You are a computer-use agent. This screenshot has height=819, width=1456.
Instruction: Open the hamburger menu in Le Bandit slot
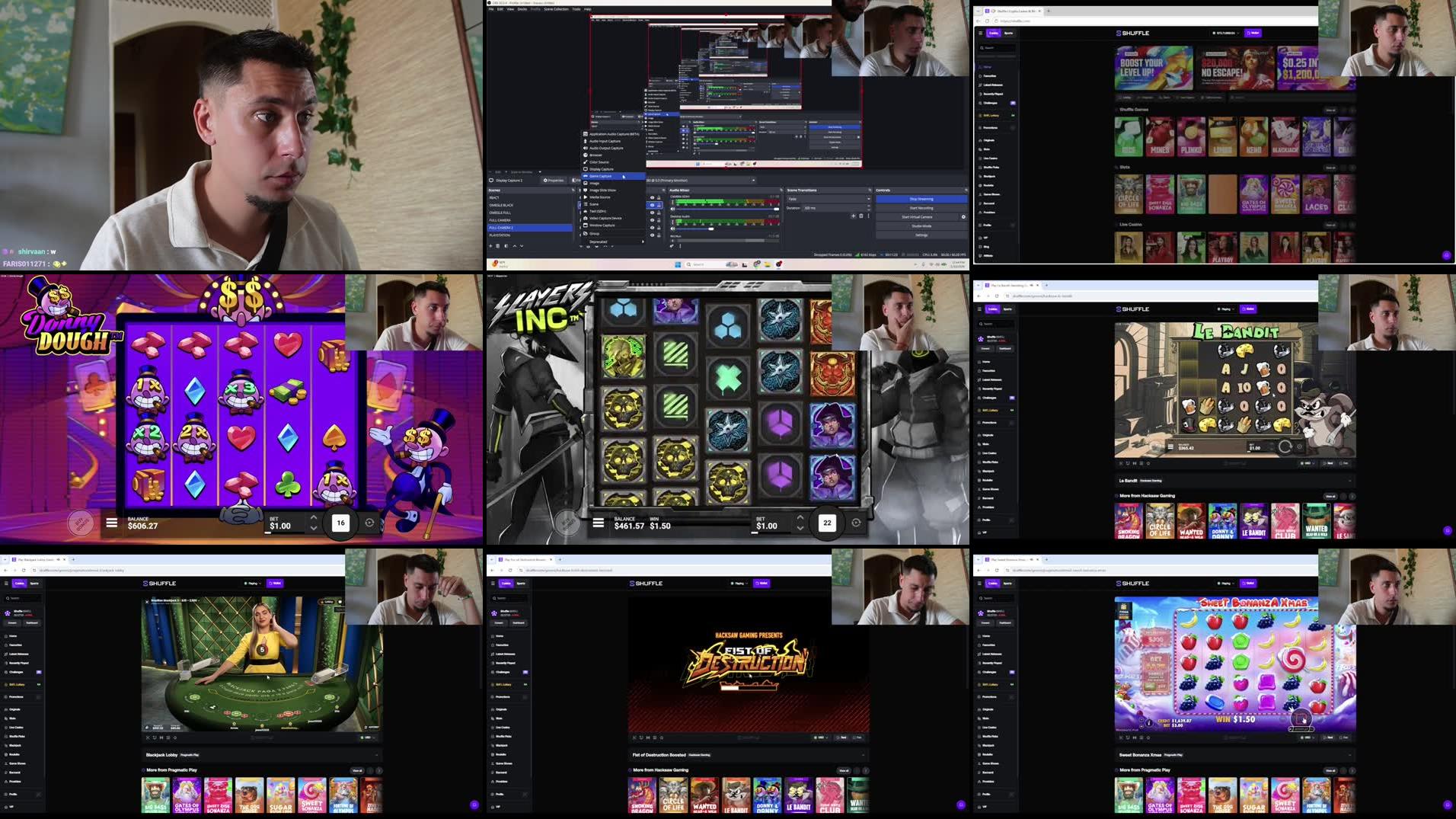click(x=1170, y=446)
